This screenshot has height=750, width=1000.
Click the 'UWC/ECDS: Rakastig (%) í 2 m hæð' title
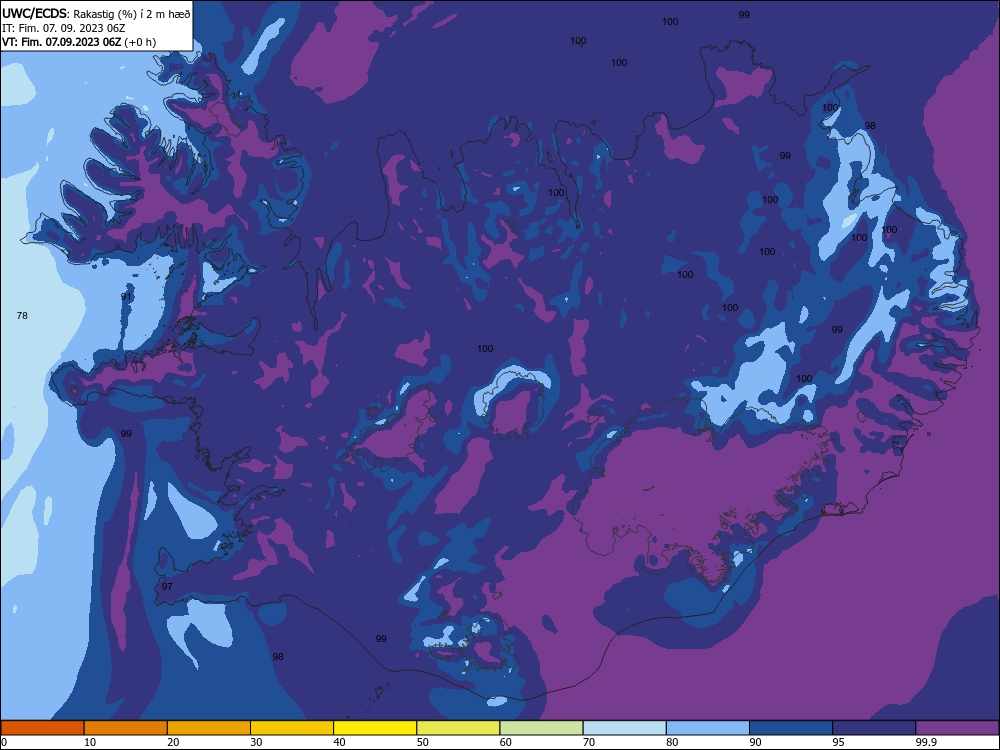(96, 13)
